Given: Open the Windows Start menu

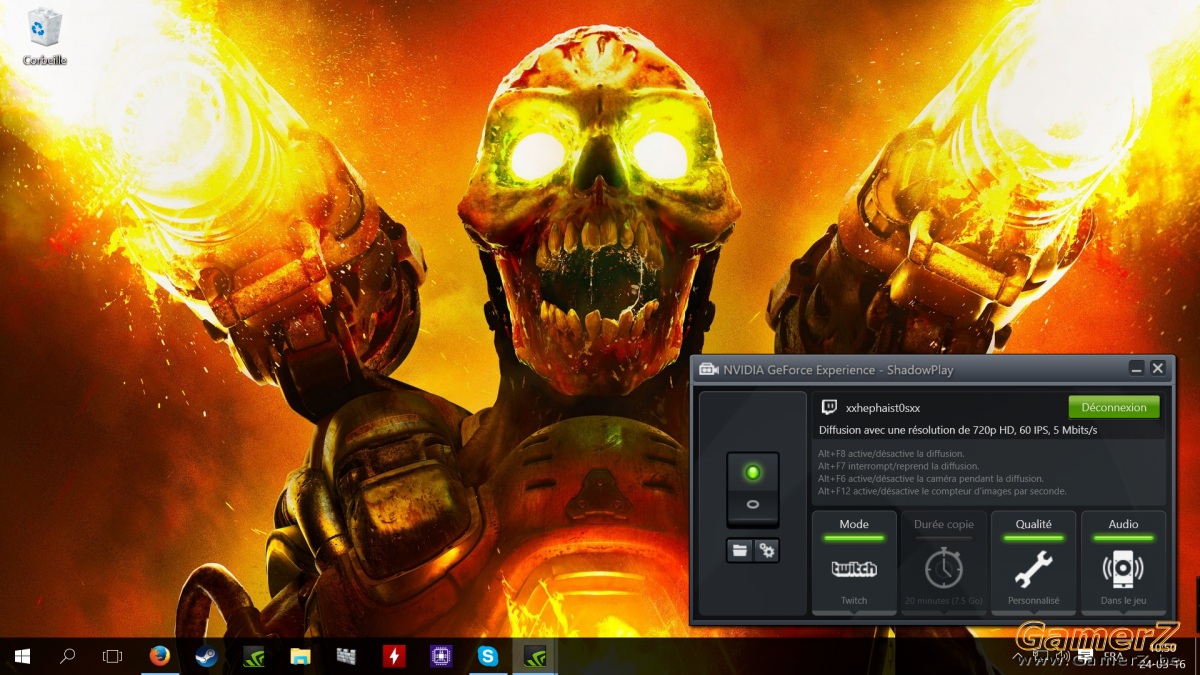Looking at the screenshot, I should (22, 656).
